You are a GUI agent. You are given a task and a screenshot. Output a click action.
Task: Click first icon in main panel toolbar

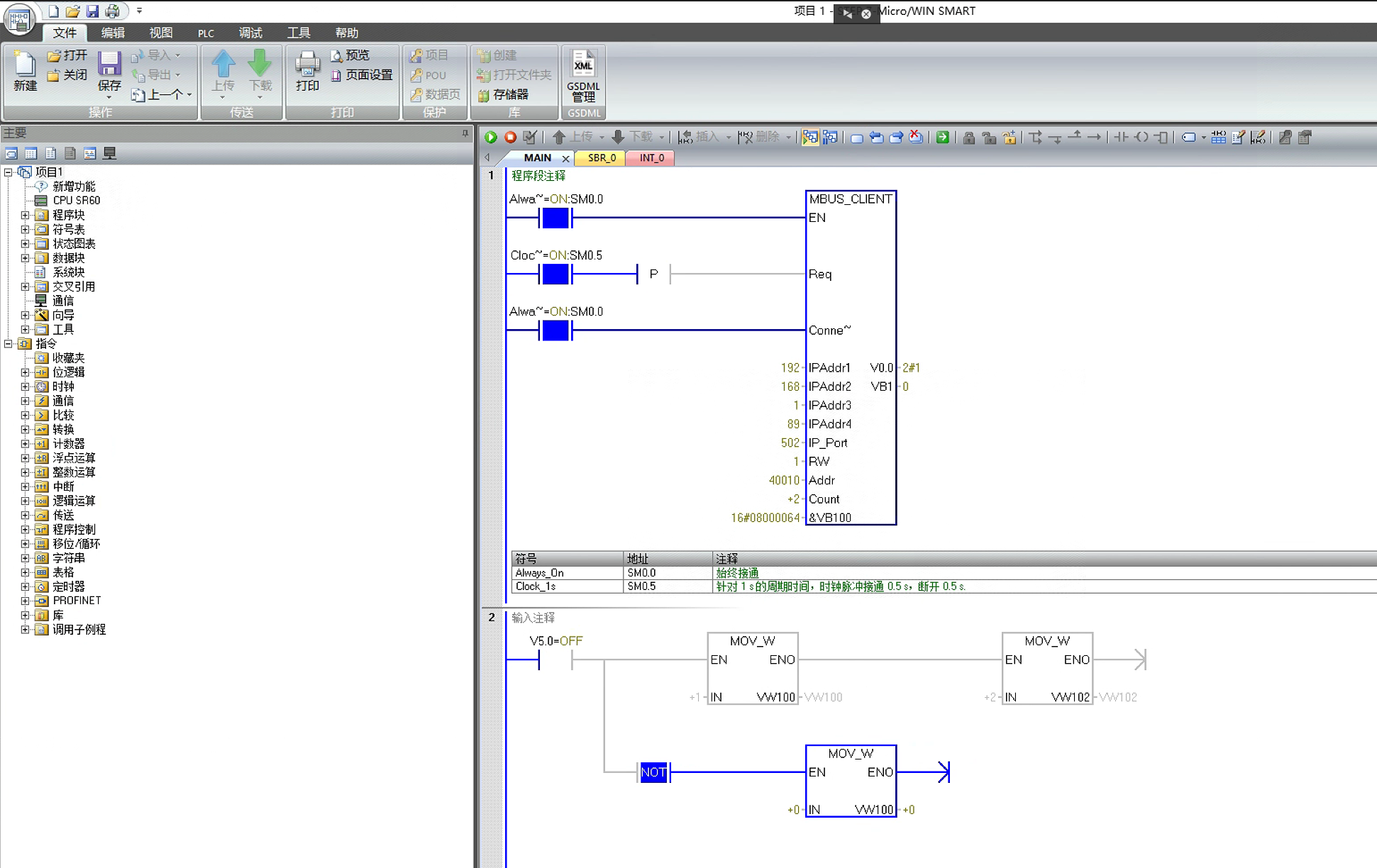click(x=11, y=153)
